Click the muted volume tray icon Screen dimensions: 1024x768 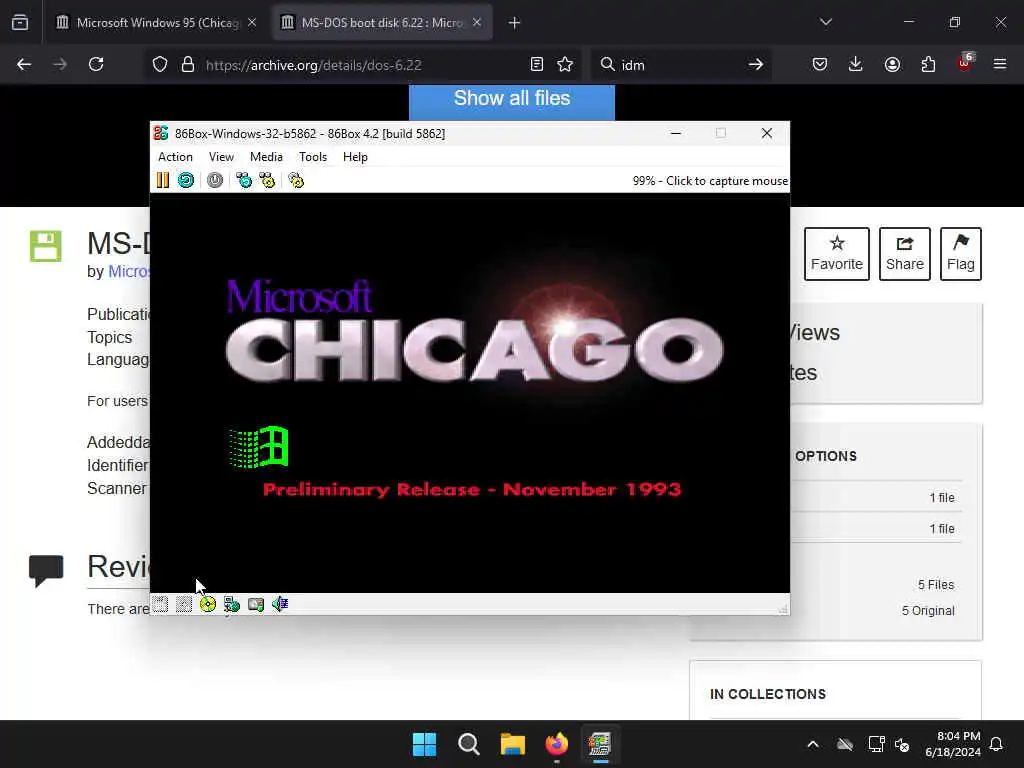(x=903, y=744)
